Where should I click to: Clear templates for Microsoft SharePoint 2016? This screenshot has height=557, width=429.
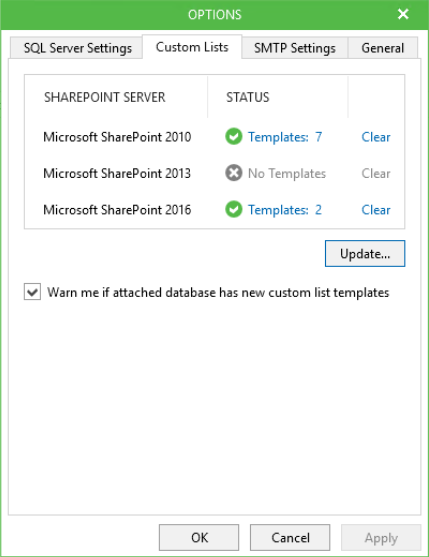tap(376, 210)
